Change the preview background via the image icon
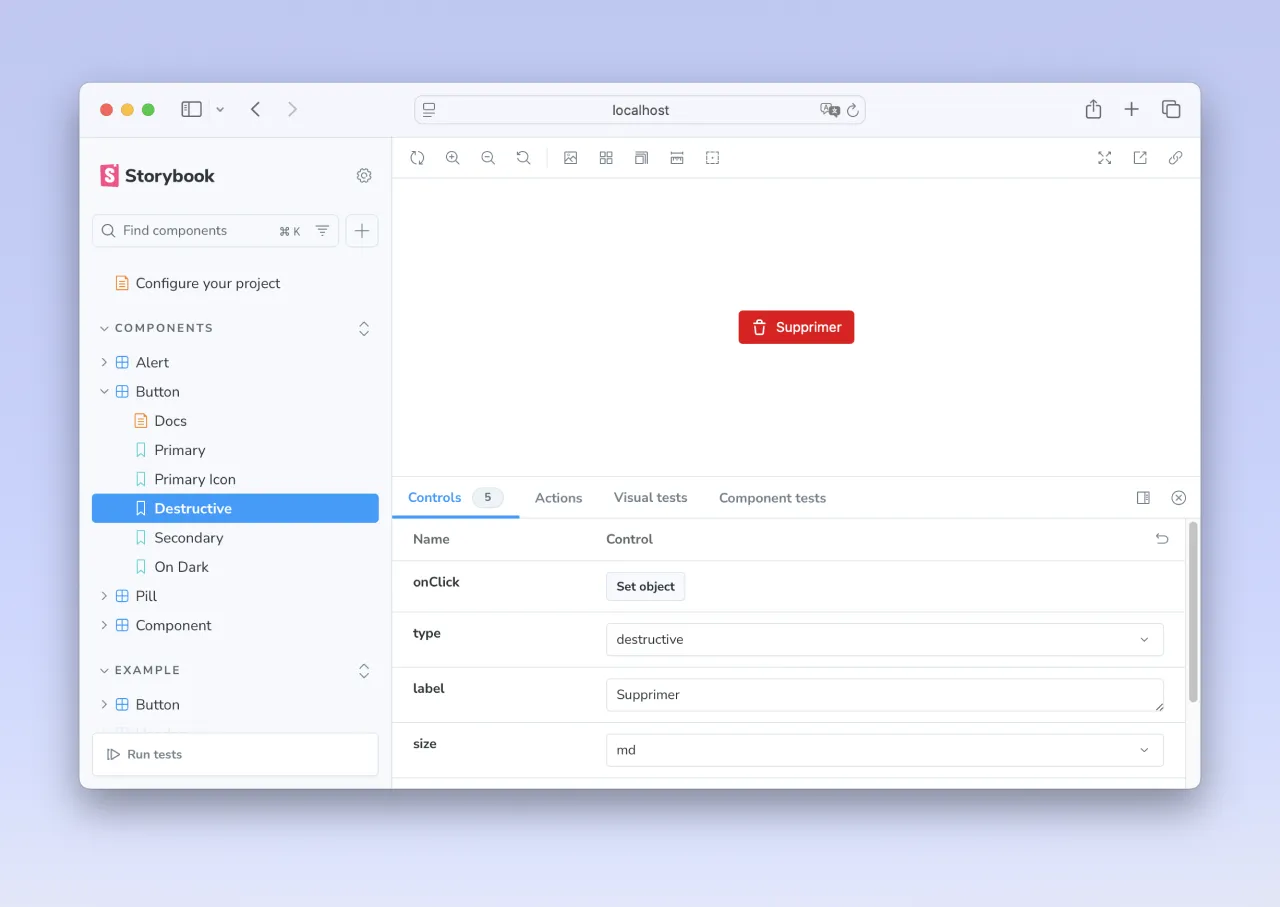The width and height of the screenshot is (1280, 907). [x=570, y=157]
